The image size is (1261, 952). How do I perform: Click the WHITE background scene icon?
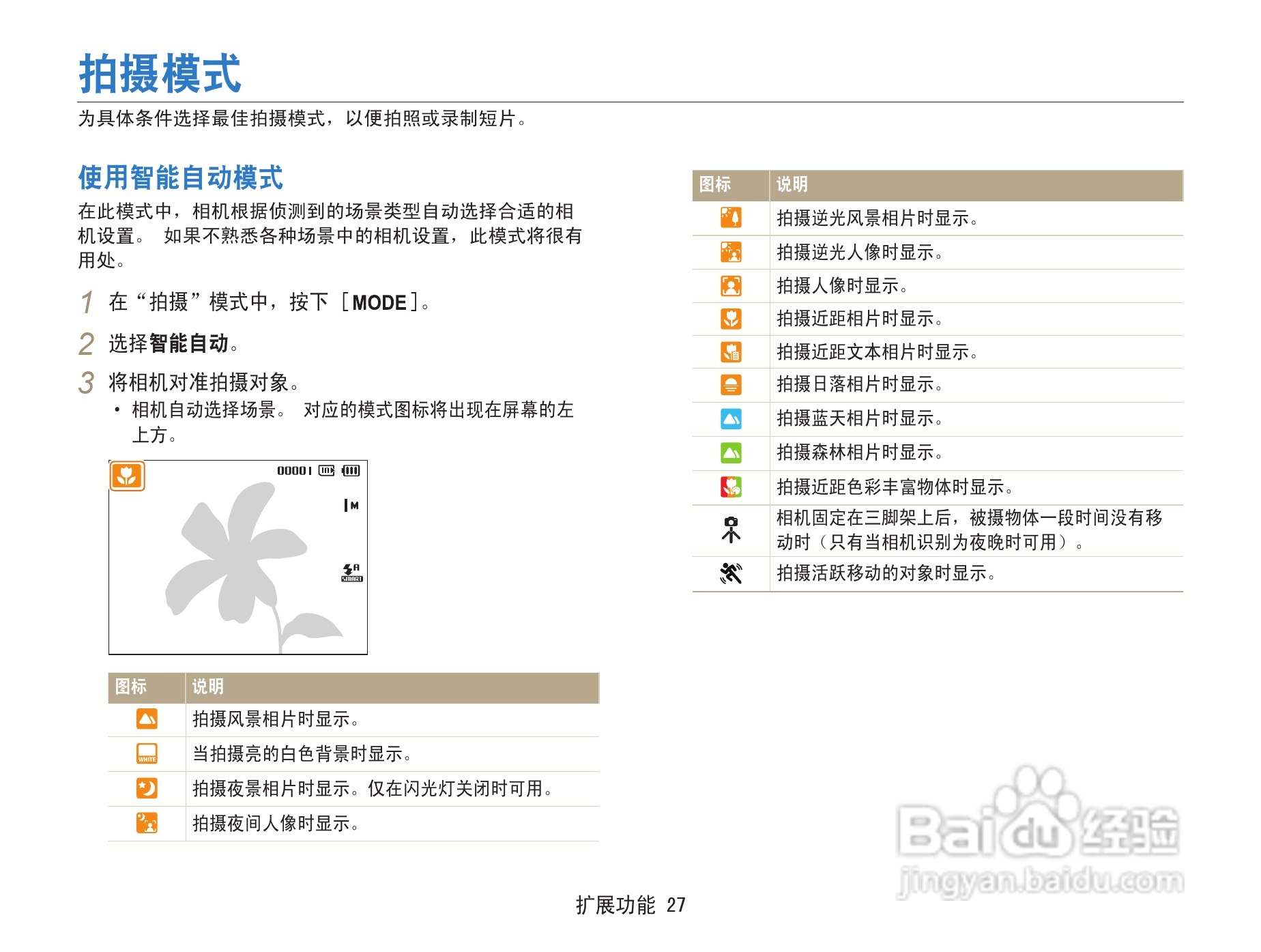tap(147, 753)
